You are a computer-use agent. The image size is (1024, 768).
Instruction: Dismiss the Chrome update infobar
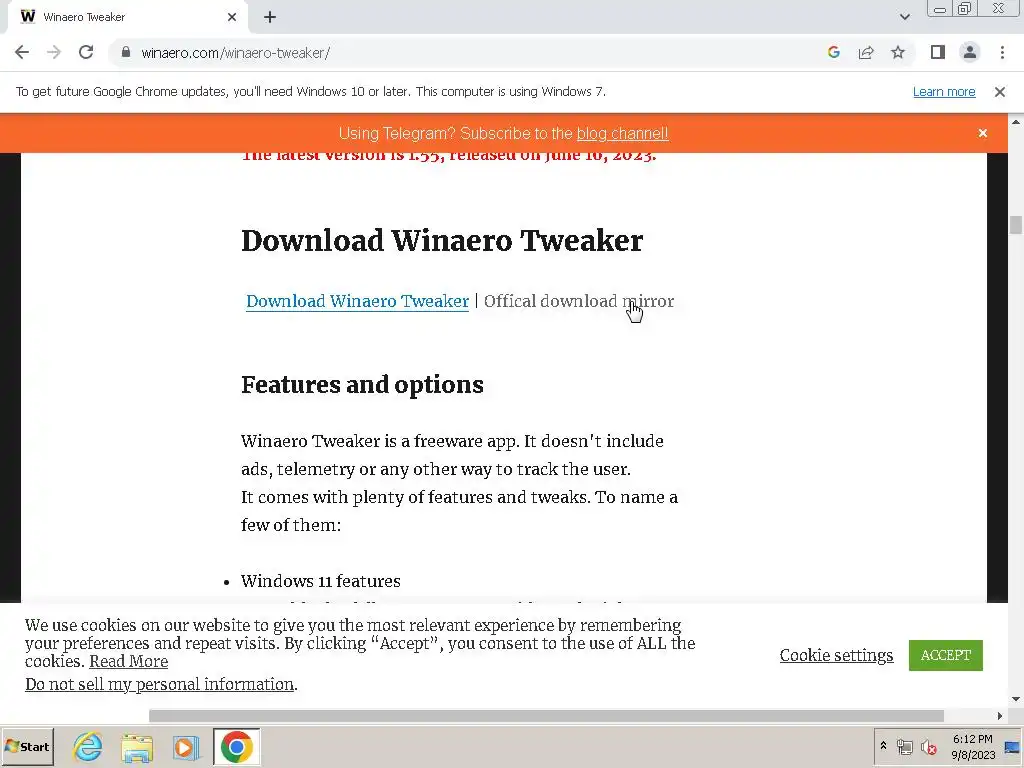(x=1000, y=92)
